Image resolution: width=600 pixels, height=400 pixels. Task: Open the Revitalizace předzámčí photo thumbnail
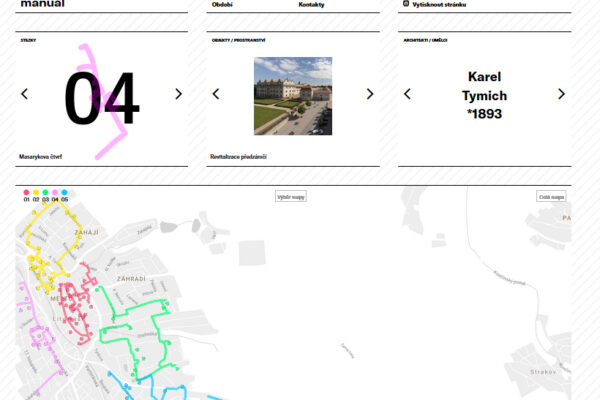pos(293,96)
